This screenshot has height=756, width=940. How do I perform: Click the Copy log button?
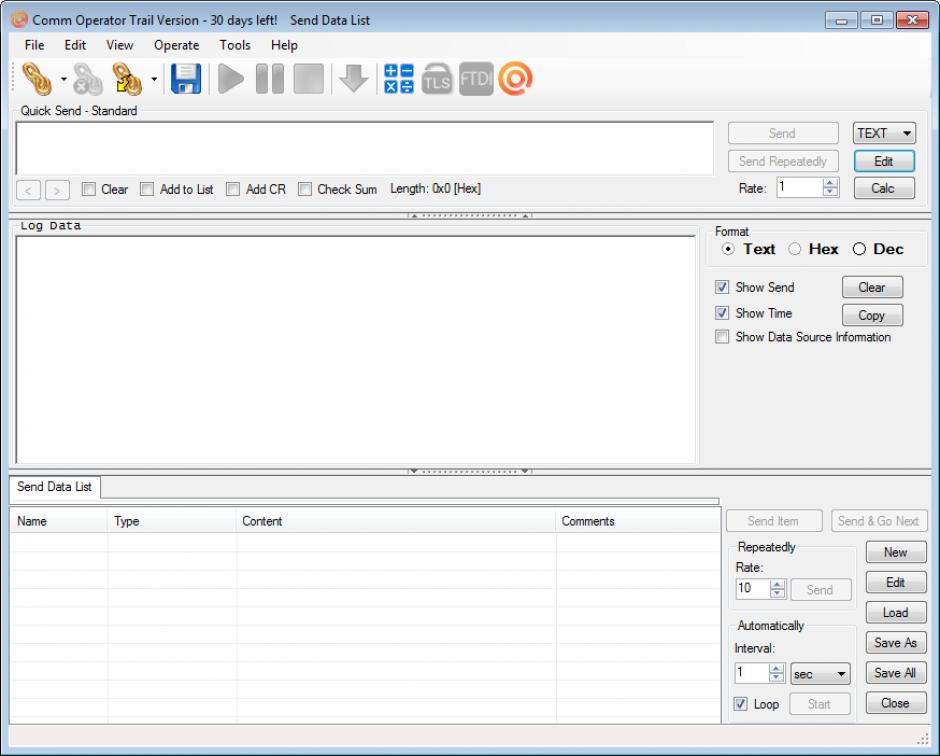[872, 315]
